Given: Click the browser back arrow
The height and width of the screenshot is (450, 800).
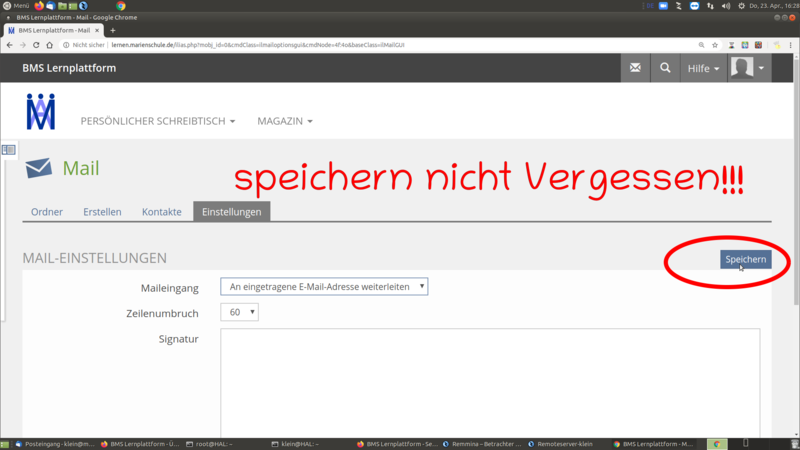Looking at the screenshot, I should 9,45.
